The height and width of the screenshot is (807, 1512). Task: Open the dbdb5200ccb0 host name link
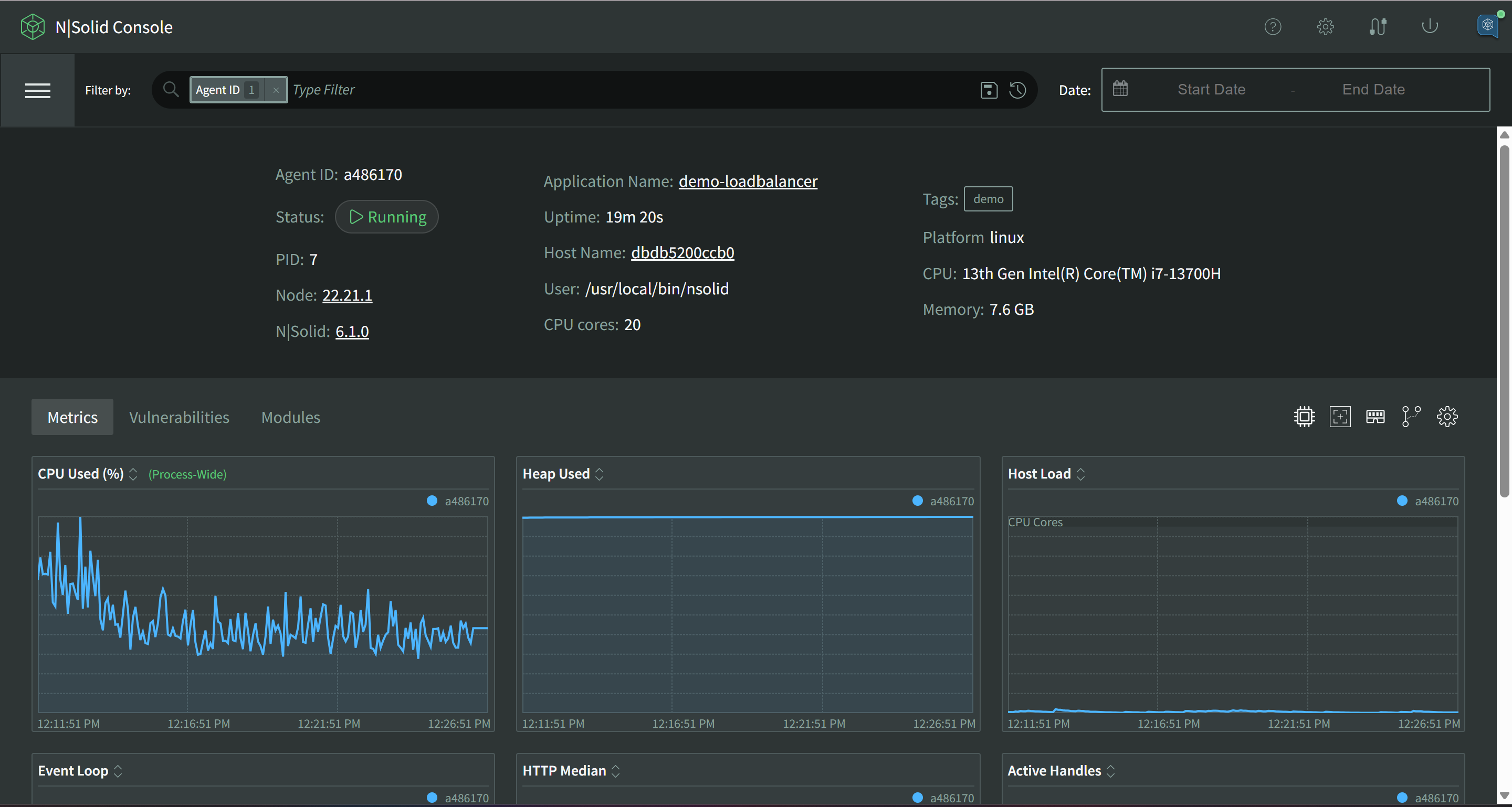(x=682, y=253)
